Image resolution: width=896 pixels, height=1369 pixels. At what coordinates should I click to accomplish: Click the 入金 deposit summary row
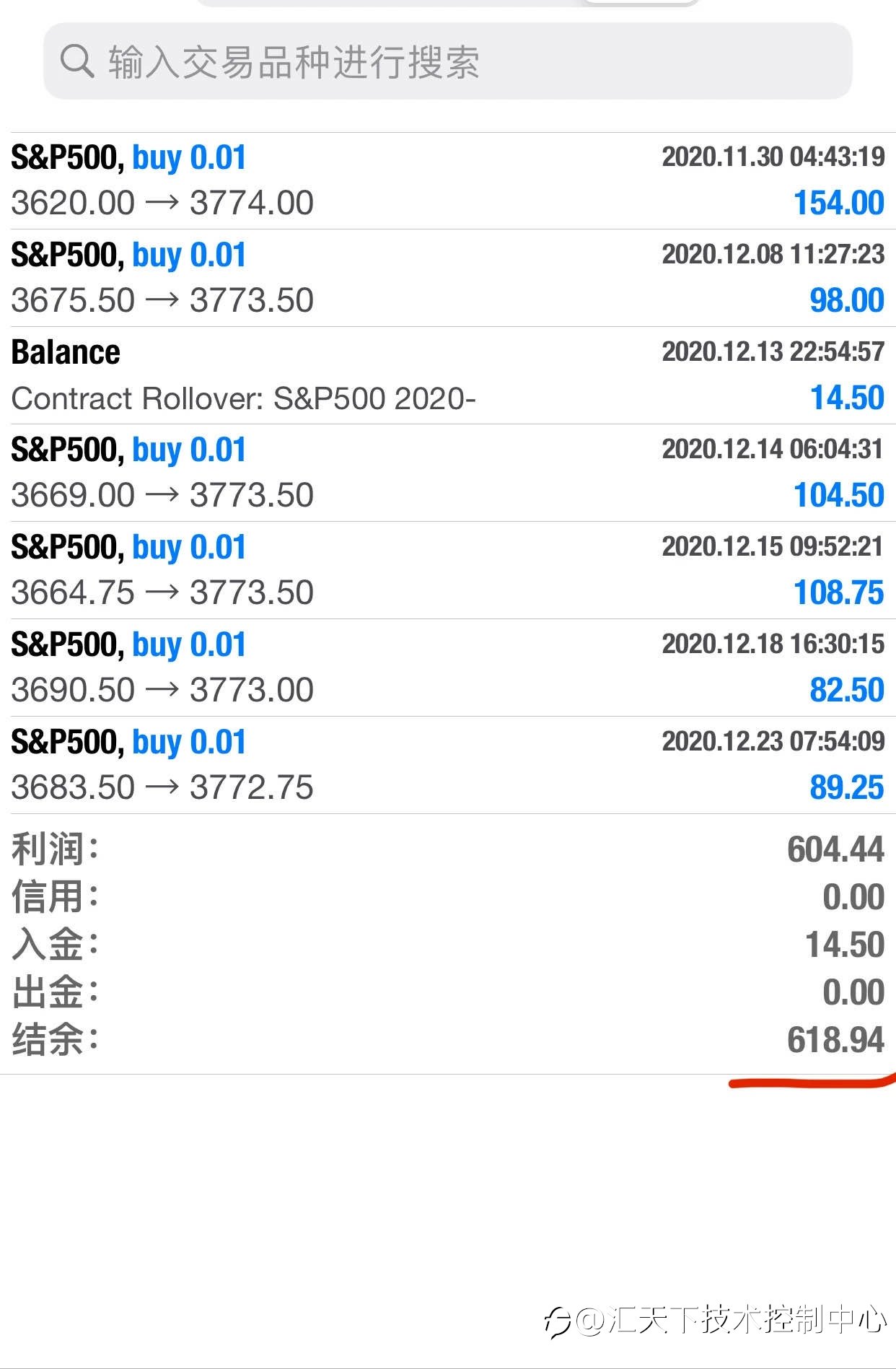448,945
